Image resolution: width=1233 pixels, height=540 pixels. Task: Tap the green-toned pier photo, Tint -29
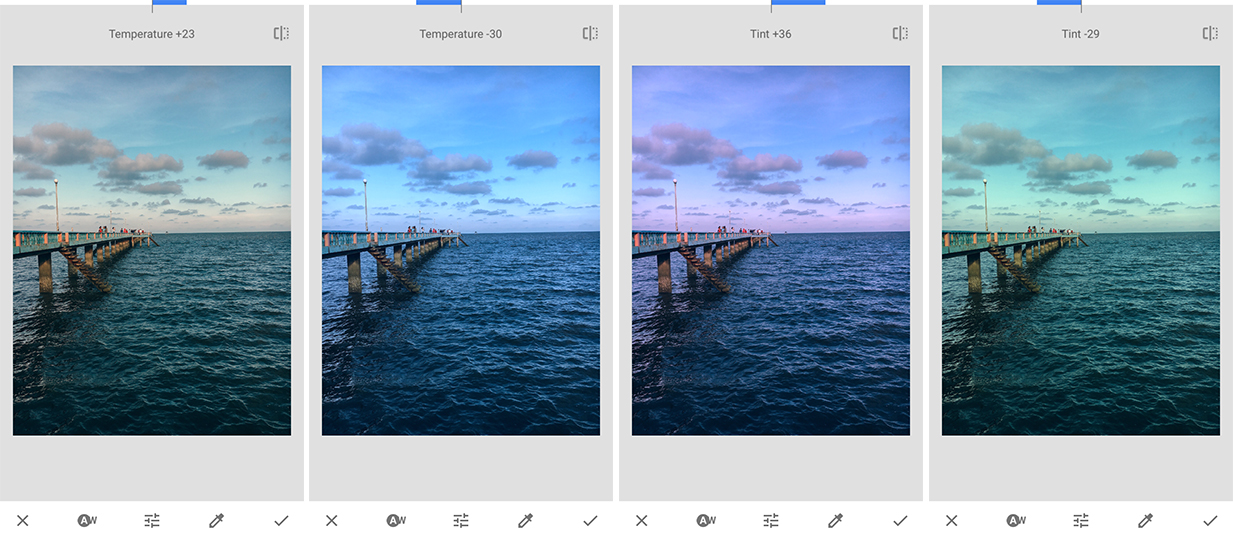1081,251
